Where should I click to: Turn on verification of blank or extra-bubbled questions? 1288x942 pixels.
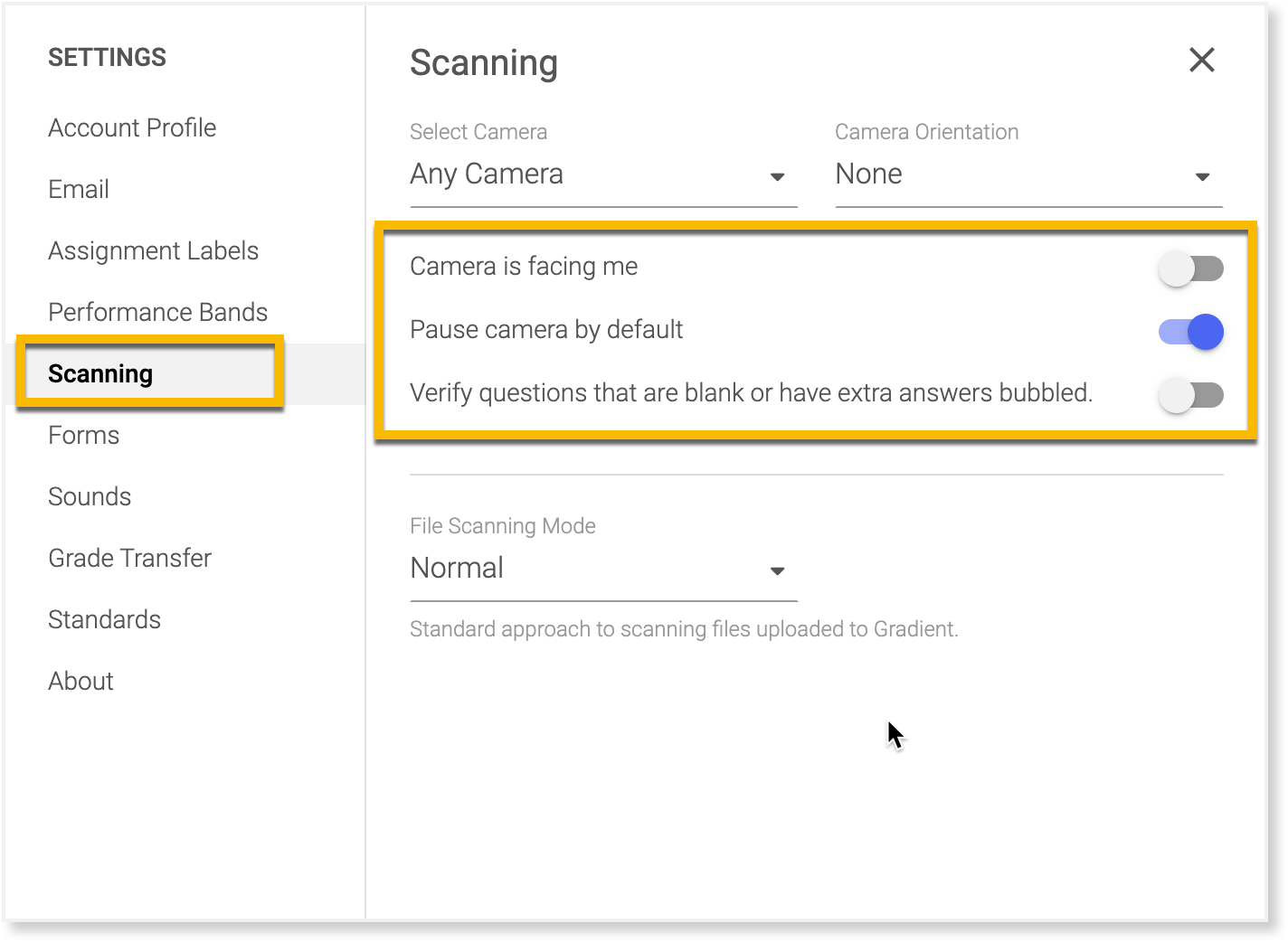click(1190, 395)
